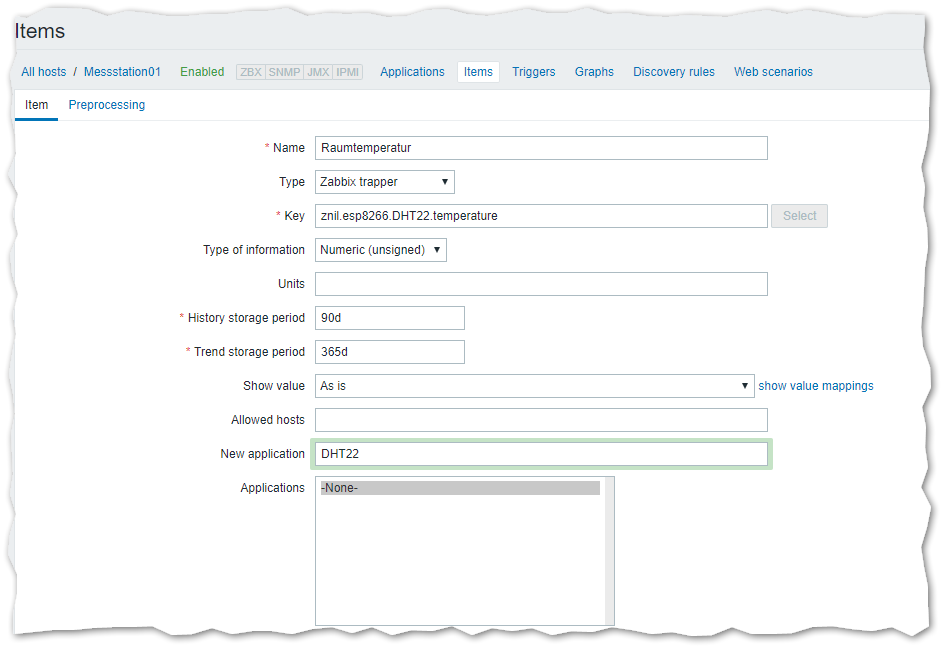Expand the Type of information dropdown
This screenshot has height=648, width=943.
click(380, 250)
